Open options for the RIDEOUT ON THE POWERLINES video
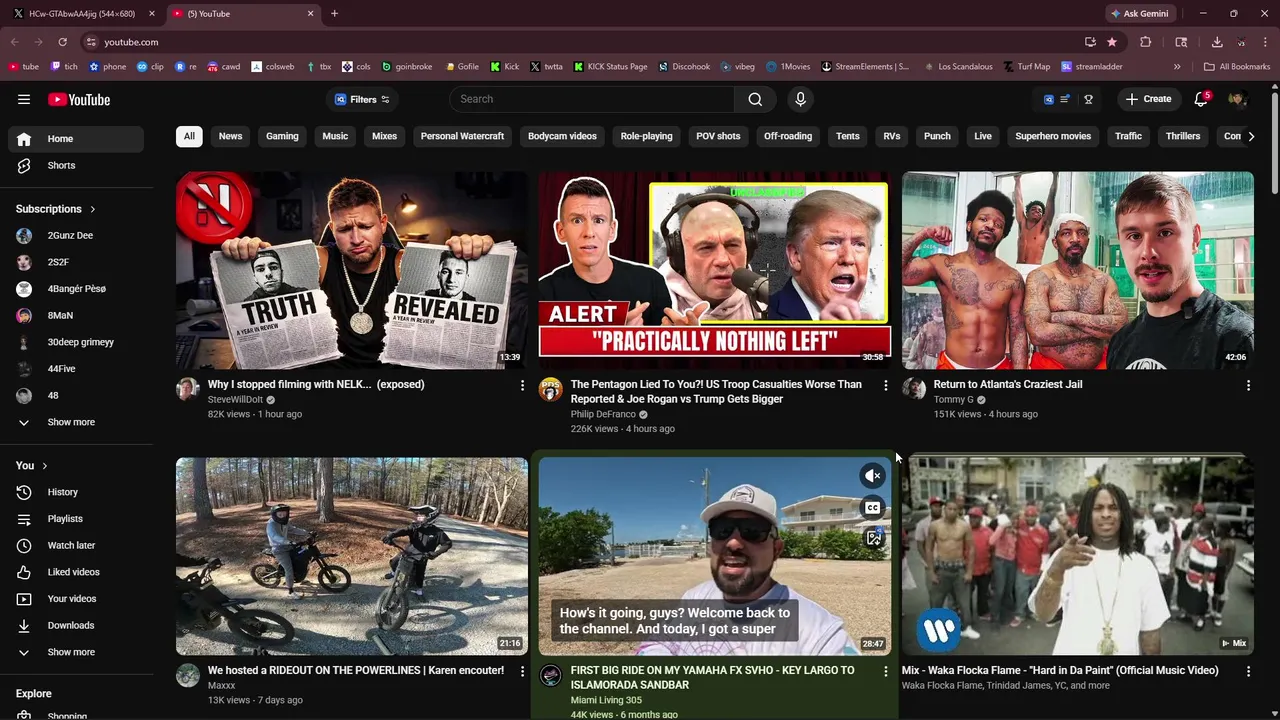 pos(522,671)
